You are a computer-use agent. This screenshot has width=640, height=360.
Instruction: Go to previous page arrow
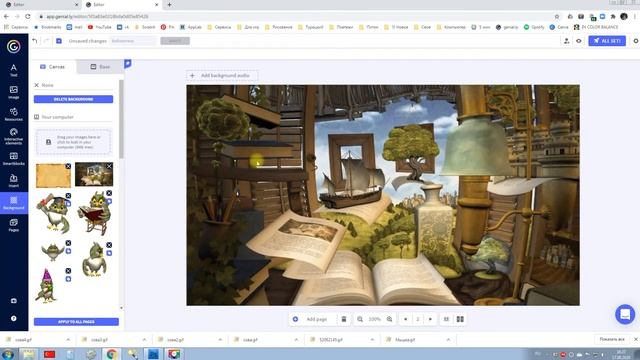[x=405, y=319]
